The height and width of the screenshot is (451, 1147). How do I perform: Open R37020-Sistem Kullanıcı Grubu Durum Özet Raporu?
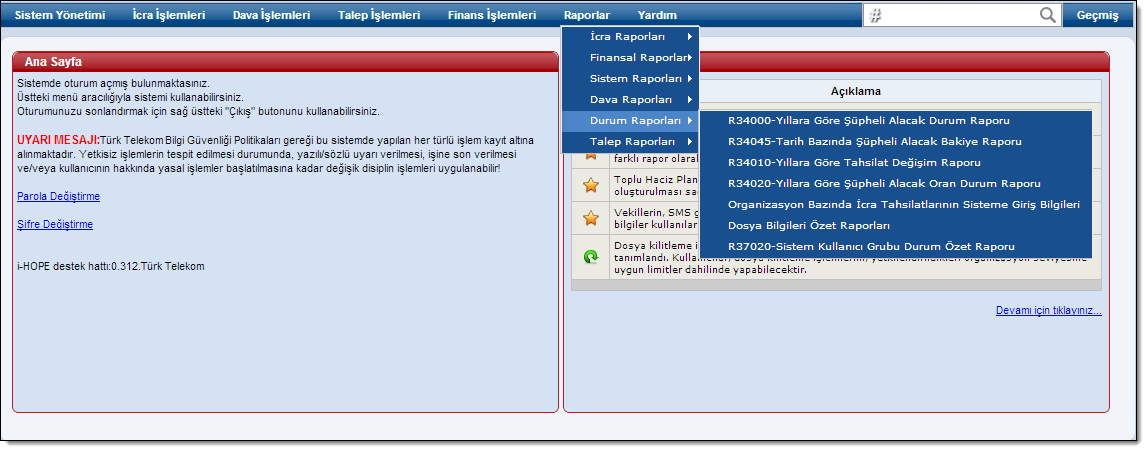point(896,247)
